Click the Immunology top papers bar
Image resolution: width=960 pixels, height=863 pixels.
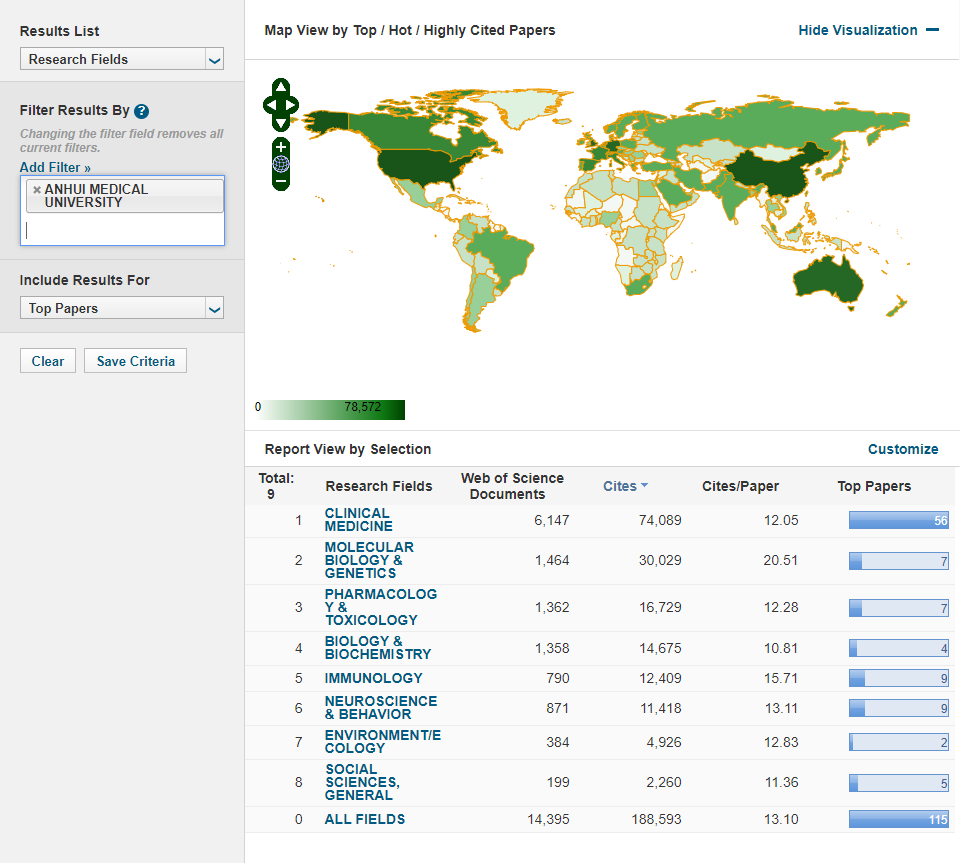(898, 678)
